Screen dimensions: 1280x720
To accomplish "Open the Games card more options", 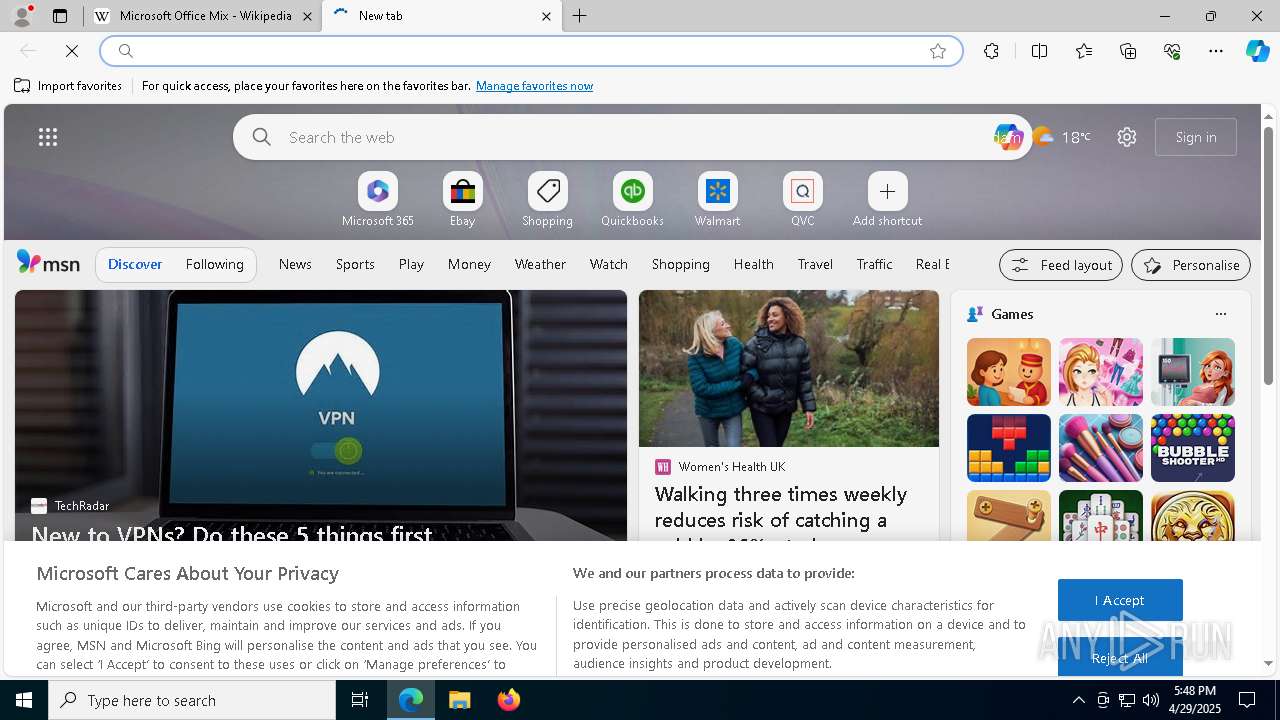I will click(x=1220, y=314).
